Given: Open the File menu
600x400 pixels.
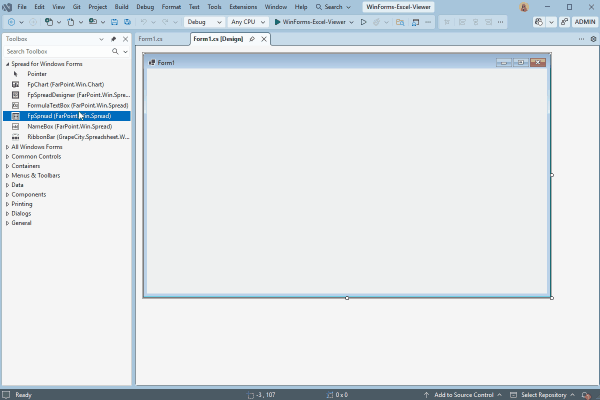Looking at the screenshot, I should tap(22, 7).
